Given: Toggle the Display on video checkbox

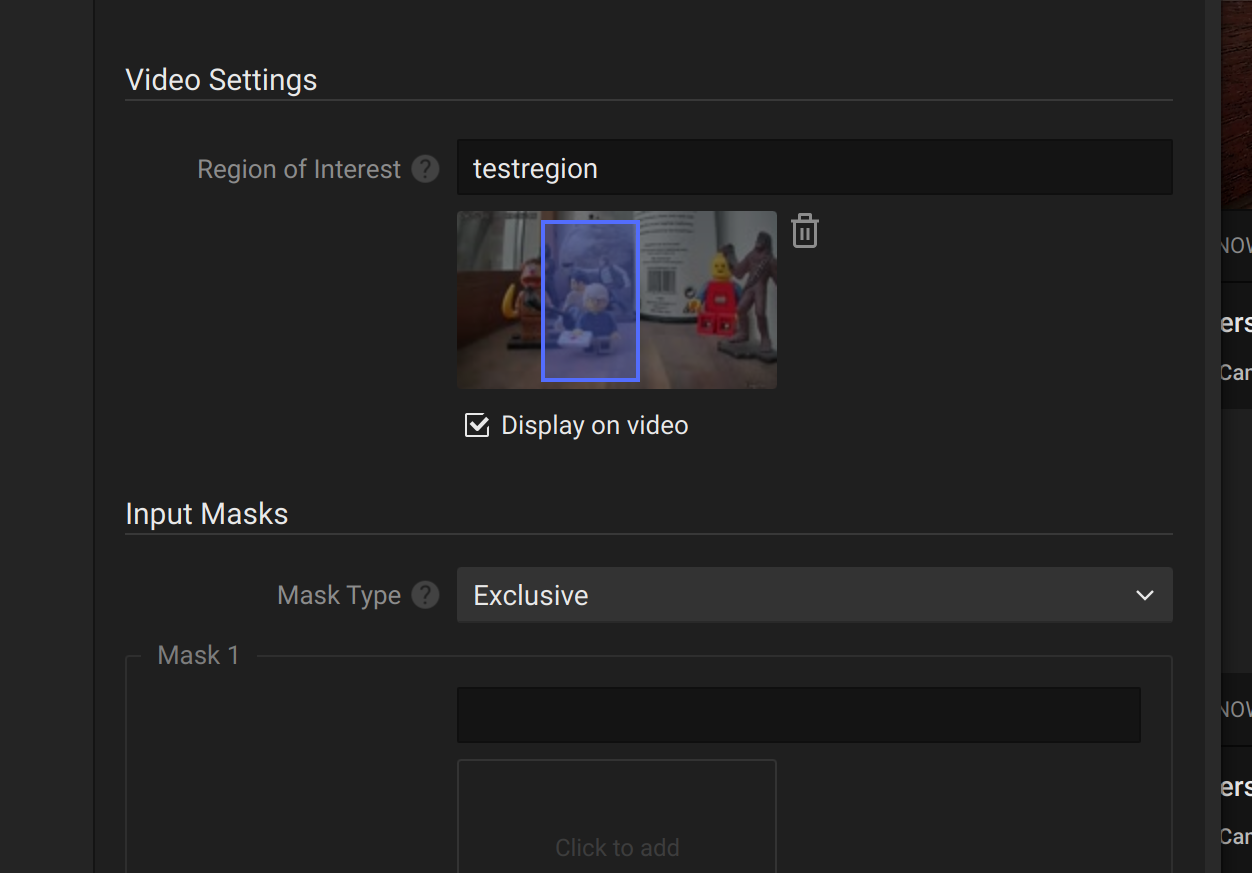Looking at the screenshot, I should [x=477, y=425].
